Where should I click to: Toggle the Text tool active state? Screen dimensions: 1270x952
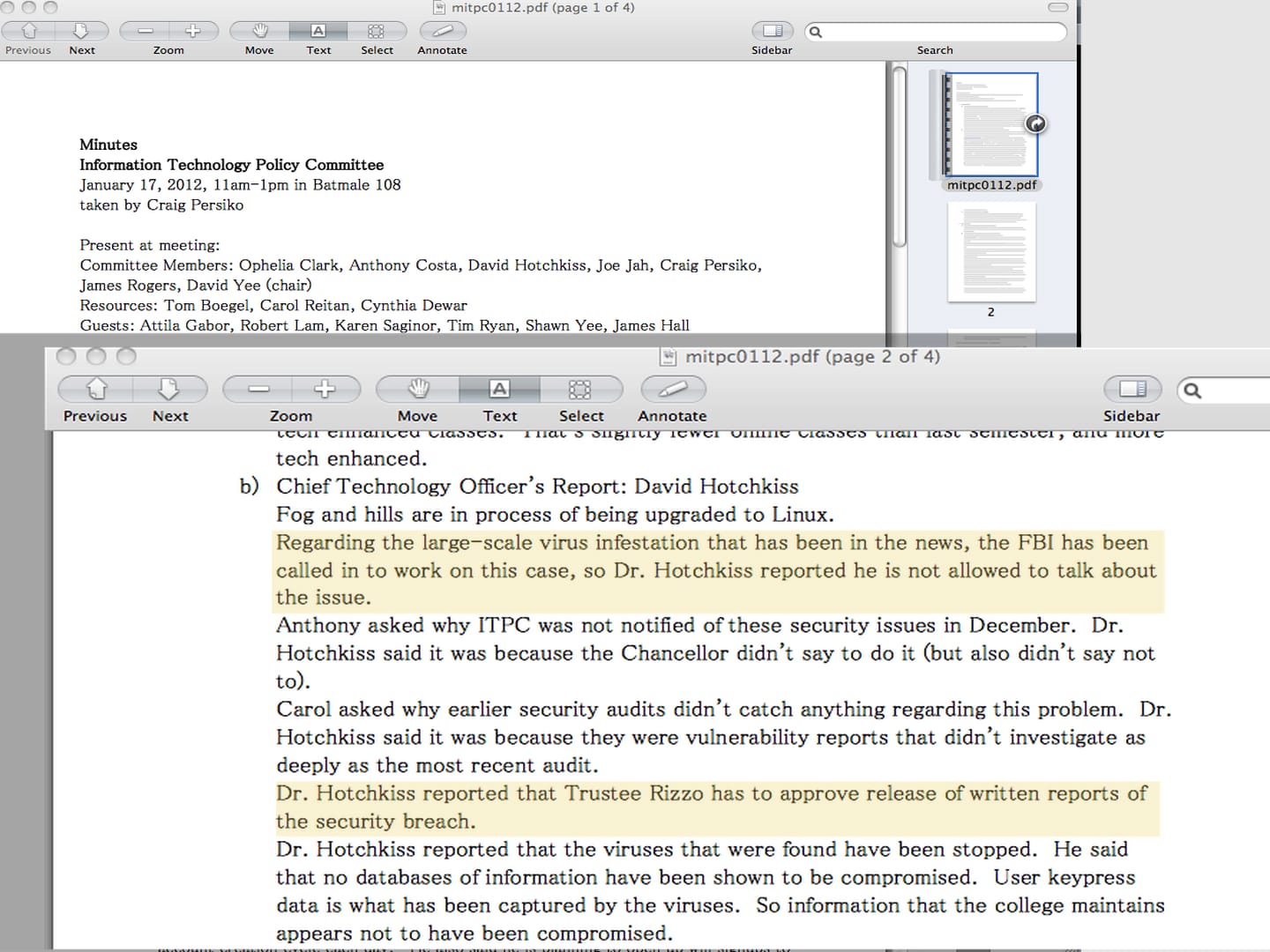click(500, 389)
